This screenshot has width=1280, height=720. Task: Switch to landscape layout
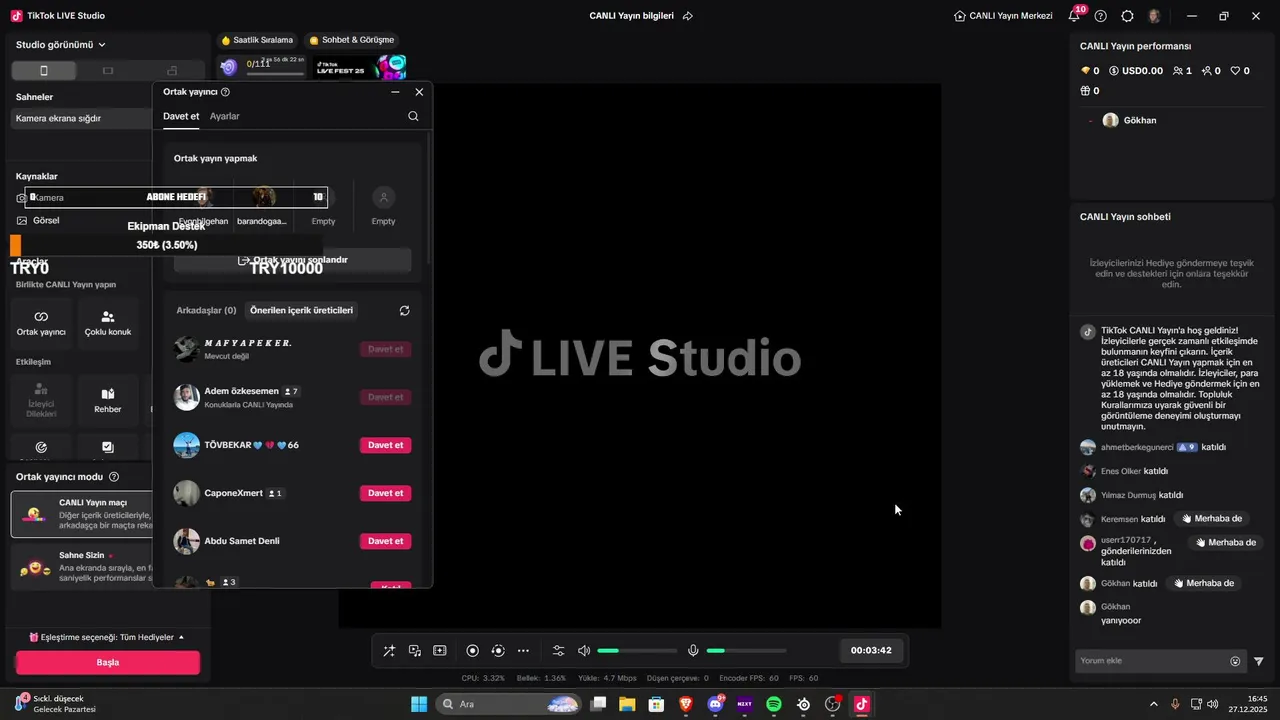[x=108, y=71]
